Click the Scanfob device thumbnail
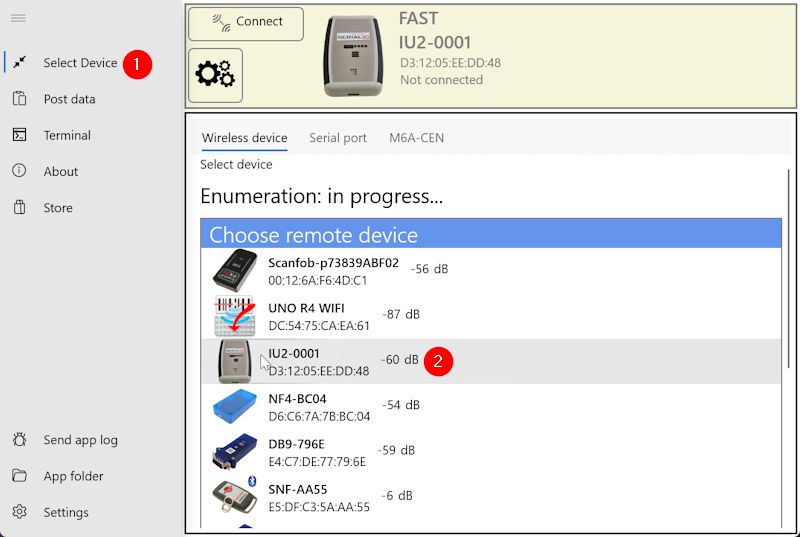The image size is (800, 537). [235, 270]
